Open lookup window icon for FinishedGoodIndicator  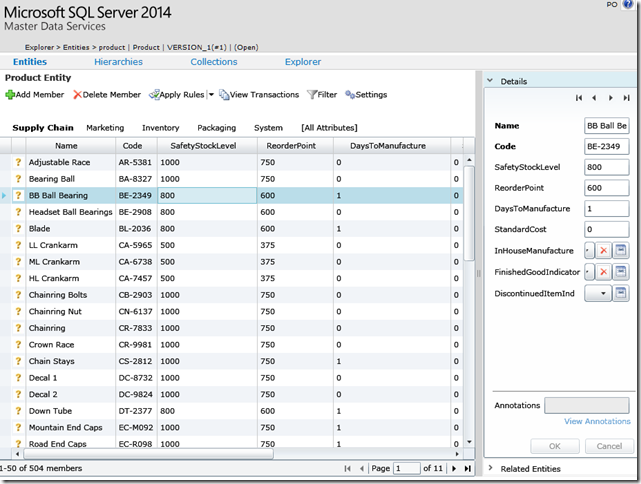pos(621,272)
